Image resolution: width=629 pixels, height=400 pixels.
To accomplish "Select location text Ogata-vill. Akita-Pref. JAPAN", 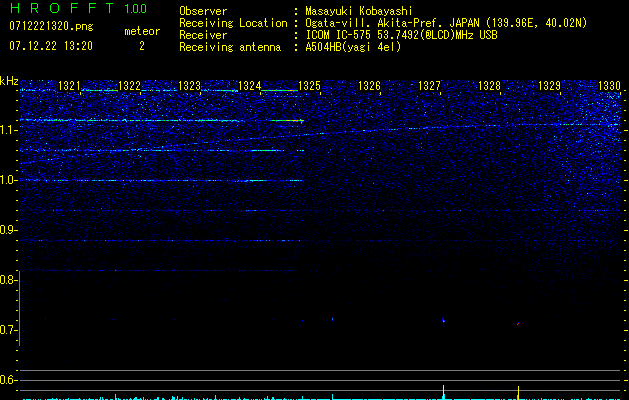I will point(392,23).
